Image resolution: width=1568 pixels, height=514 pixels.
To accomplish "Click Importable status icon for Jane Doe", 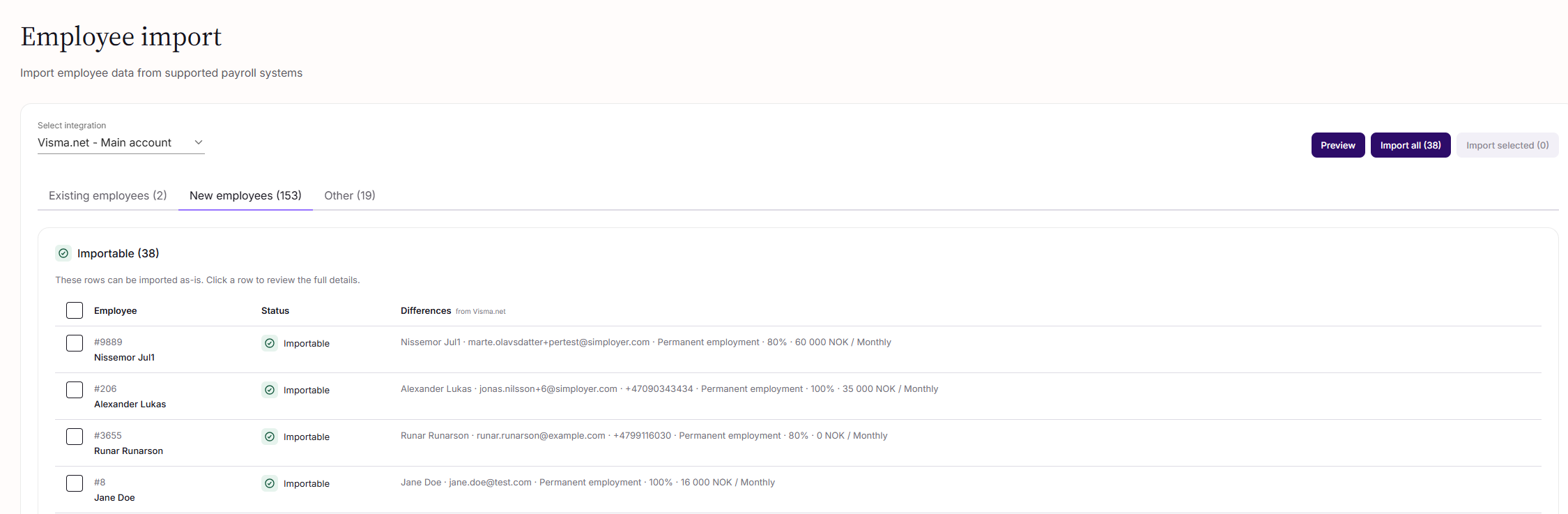I will [x=270, y=483].
